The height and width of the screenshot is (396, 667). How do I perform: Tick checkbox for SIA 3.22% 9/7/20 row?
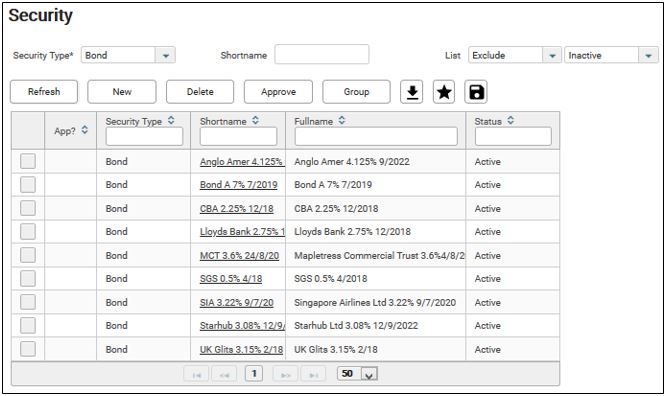[x=28, y=302]
